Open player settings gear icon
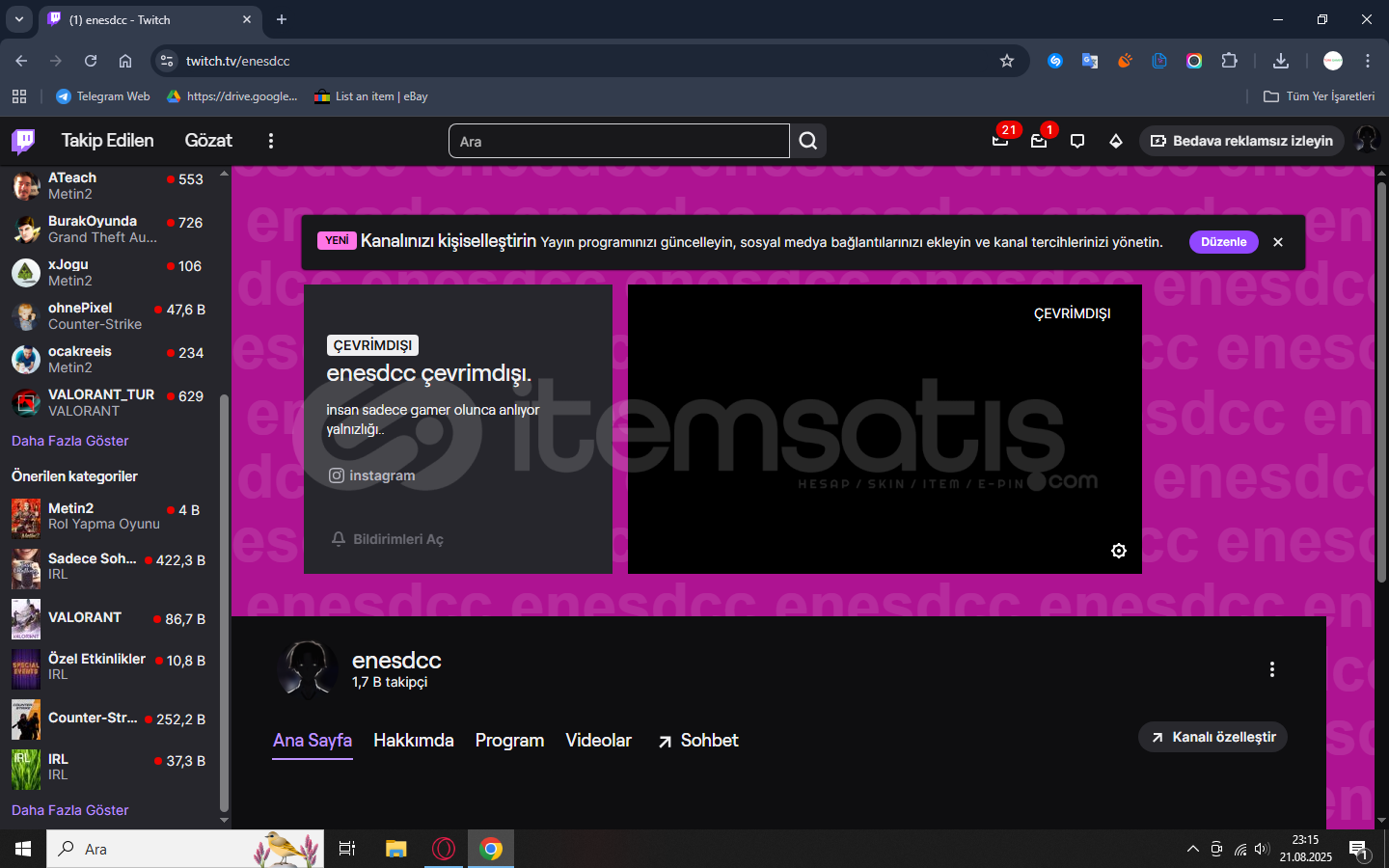 click(x=1119, y=551)
